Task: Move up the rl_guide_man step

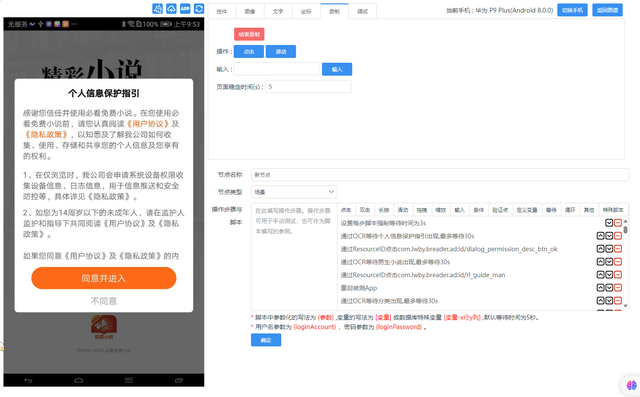Action: coord(600,275)
